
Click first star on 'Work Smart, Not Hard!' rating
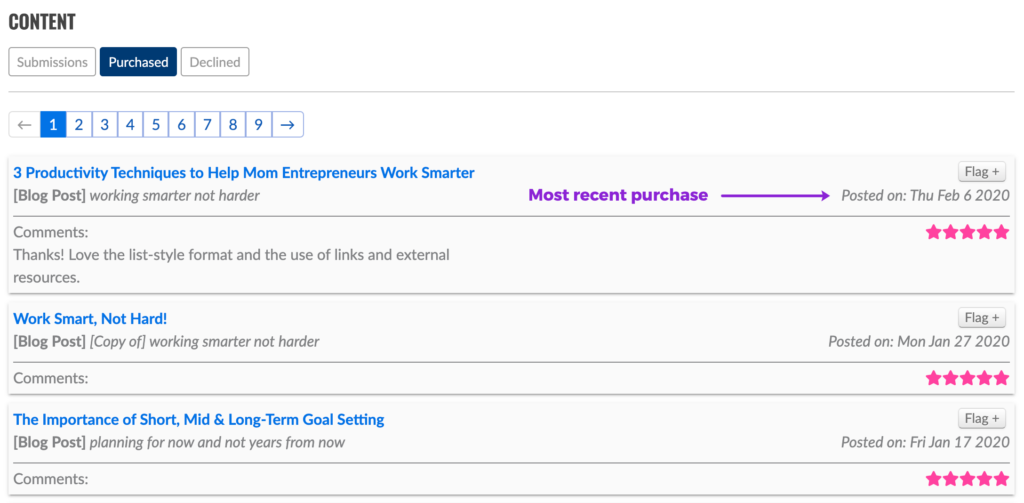pos(934,378)
